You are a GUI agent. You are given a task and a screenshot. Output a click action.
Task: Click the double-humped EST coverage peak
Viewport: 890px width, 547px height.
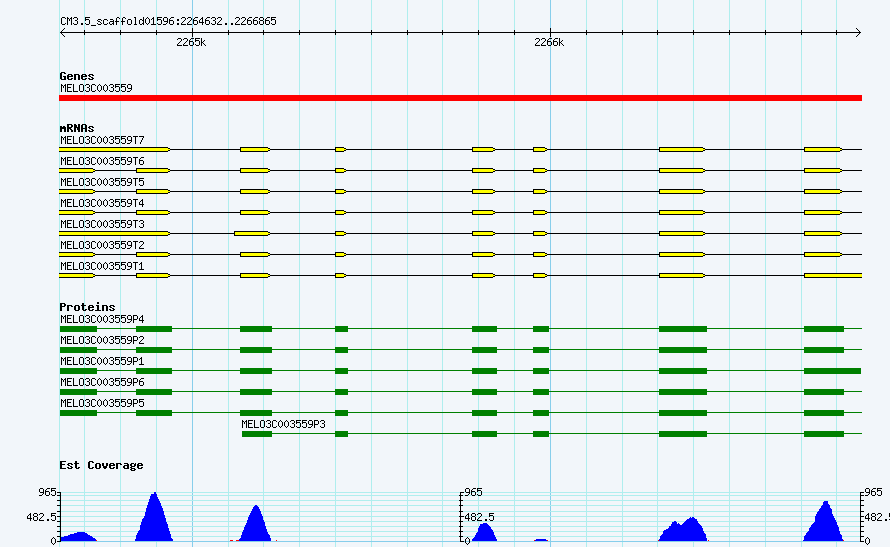pyautogui.click(x=683, y=530)
